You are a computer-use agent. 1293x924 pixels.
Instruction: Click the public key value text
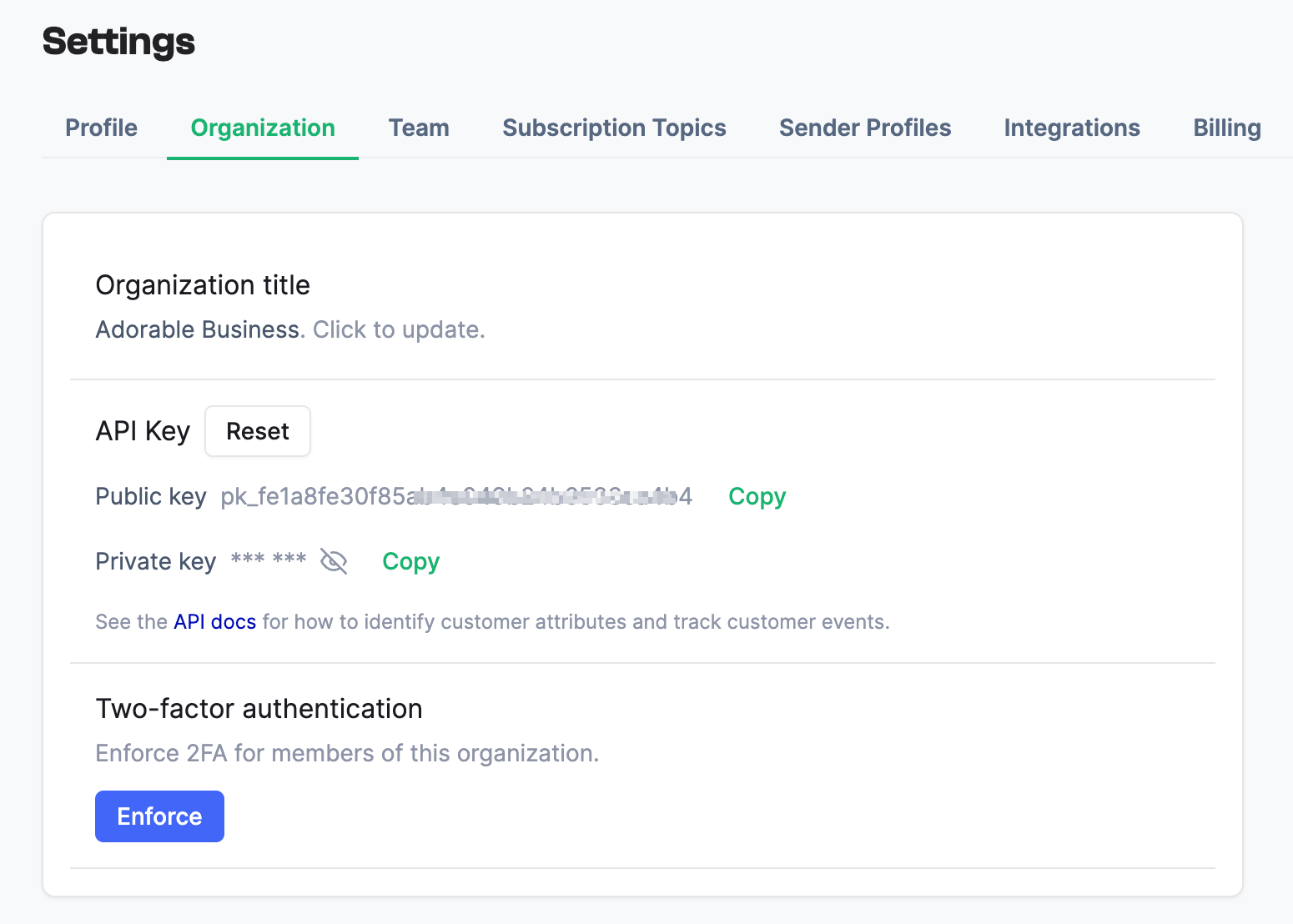(455, 497)
